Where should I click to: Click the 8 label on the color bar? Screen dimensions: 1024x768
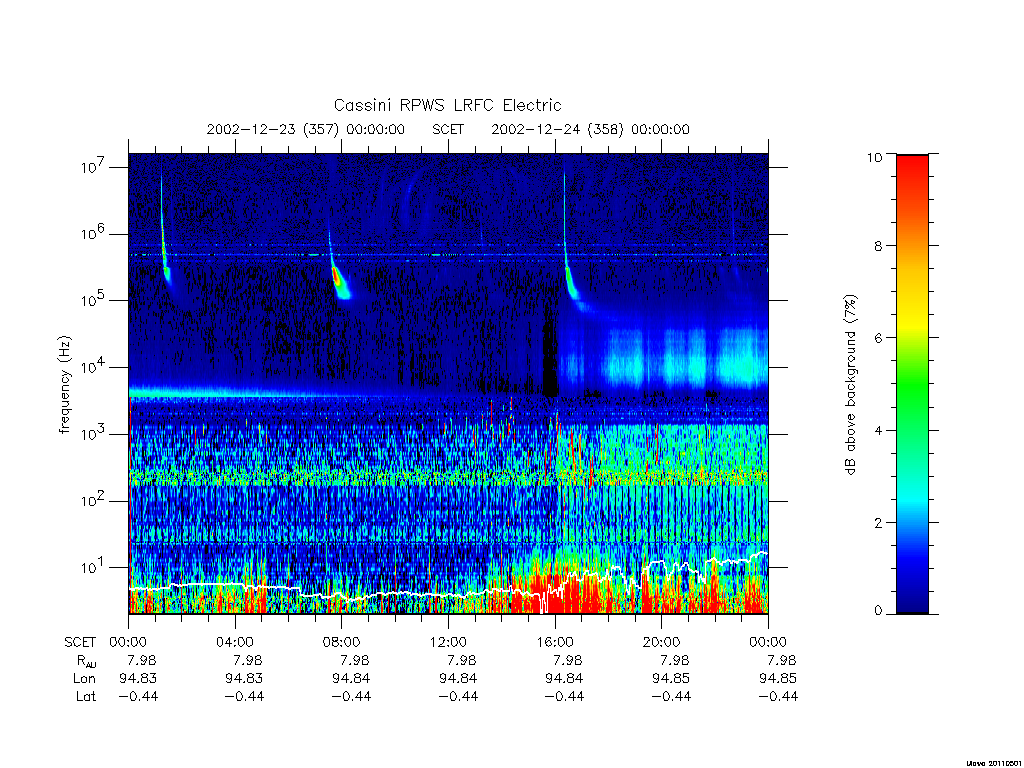(878, 246)
